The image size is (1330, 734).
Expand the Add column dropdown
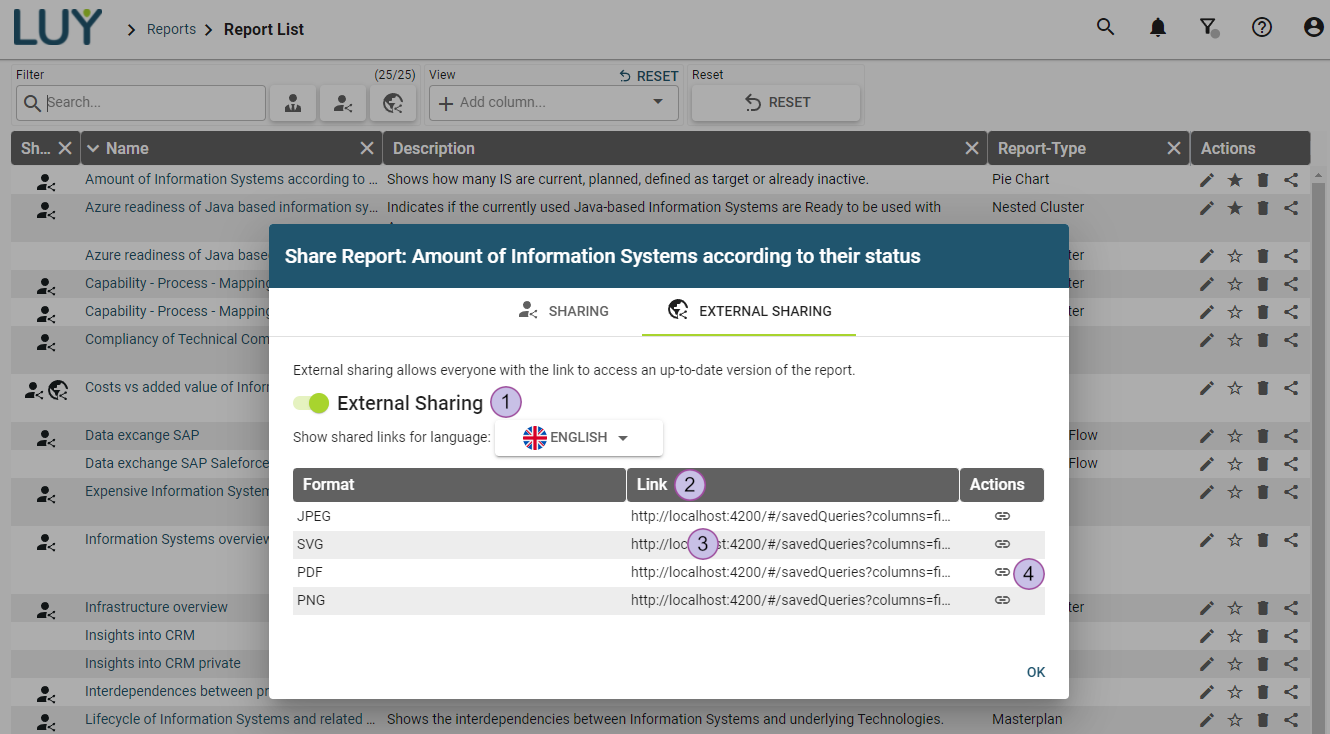pyautogui.click(x=657, y=102)
